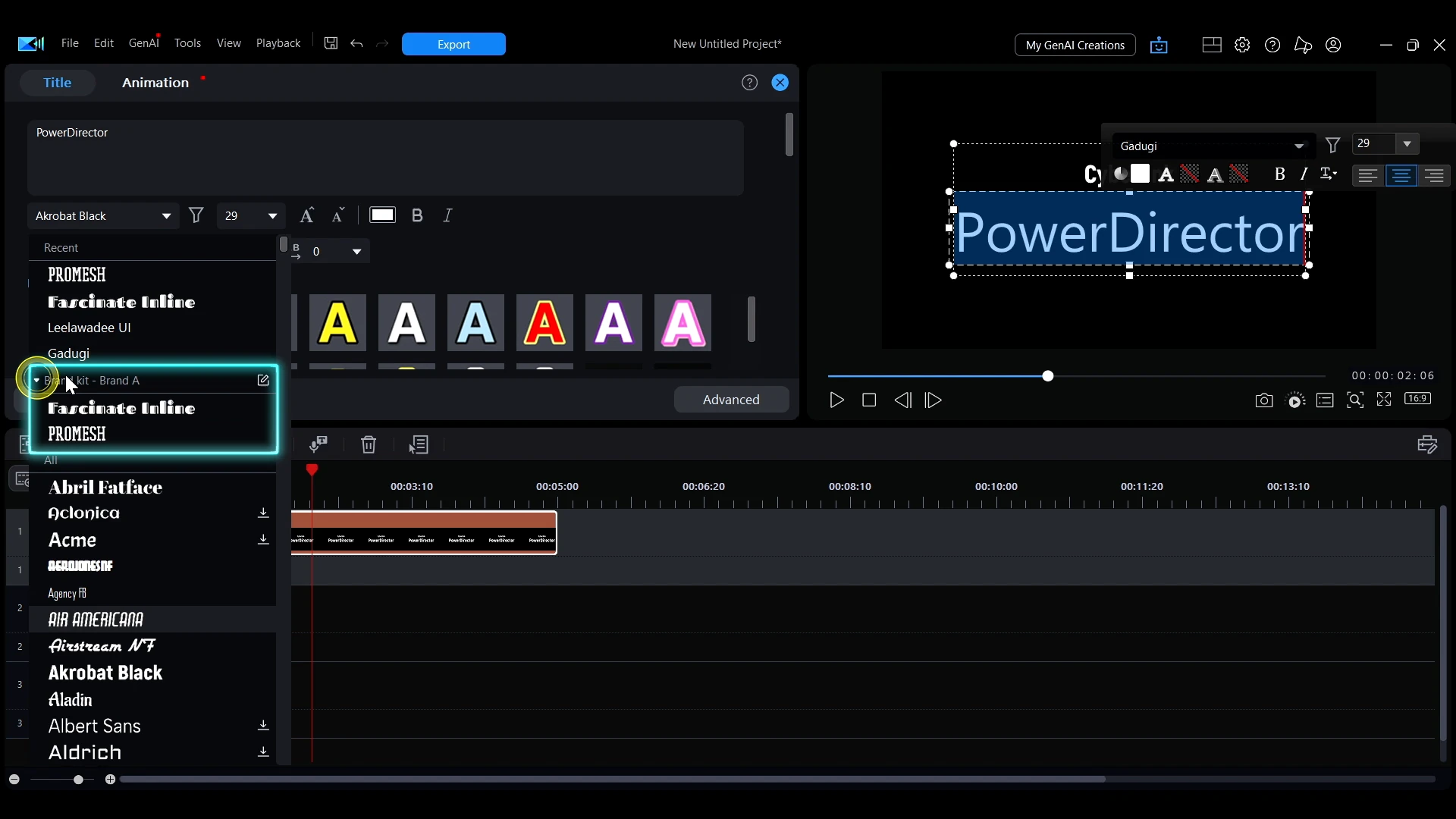Step to the next frame
The height and width of the screenshot is (819, 1456).
(x=934, y=400)
